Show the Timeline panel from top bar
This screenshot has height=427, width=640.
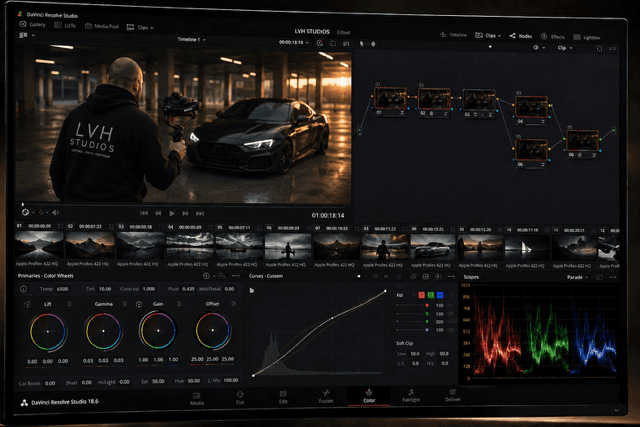(x=453, y=35)
